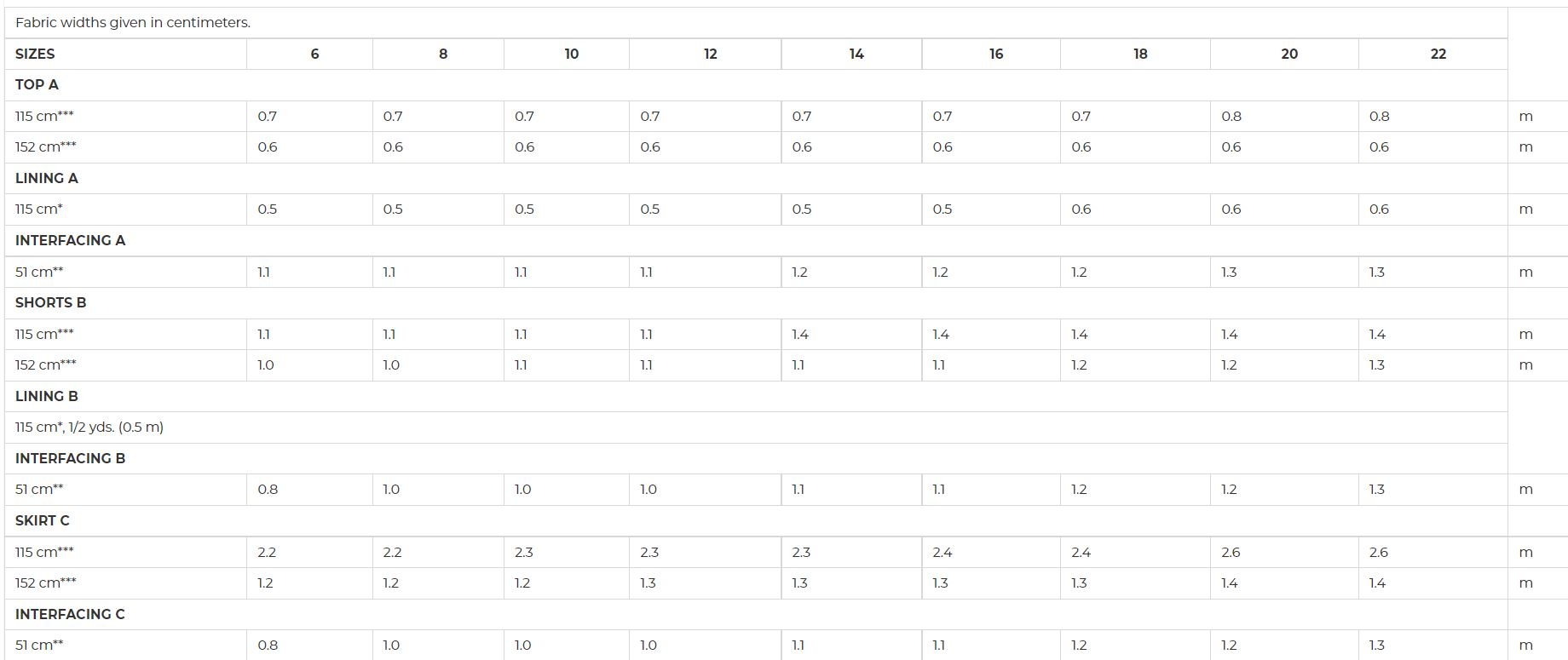1568x660 pixels.
Task: Click the SIZES header cell
Action: coord(125,54)
